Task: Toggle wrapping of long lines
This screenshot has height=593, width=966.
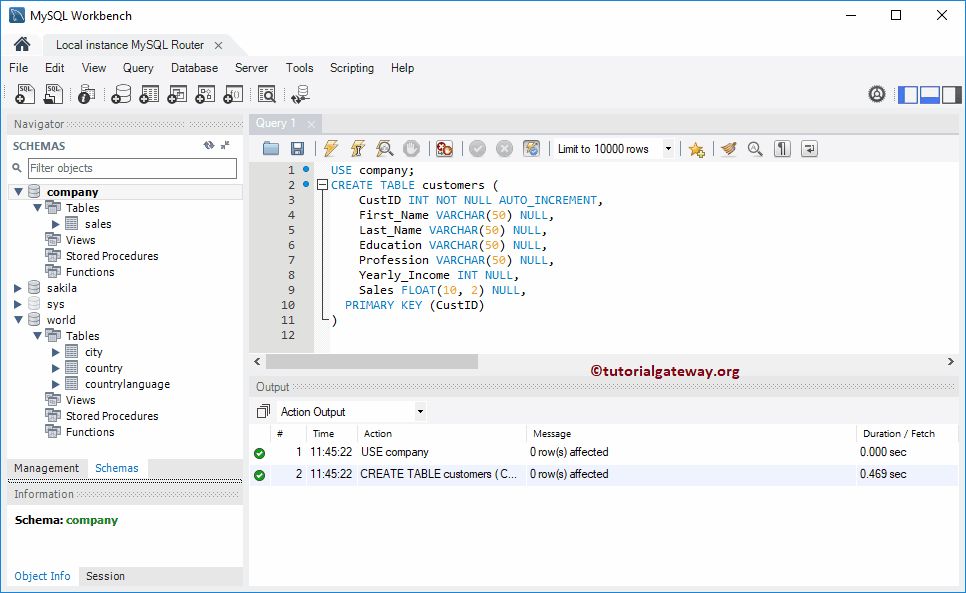Action: pyautogui.click(x=810, y=148)
